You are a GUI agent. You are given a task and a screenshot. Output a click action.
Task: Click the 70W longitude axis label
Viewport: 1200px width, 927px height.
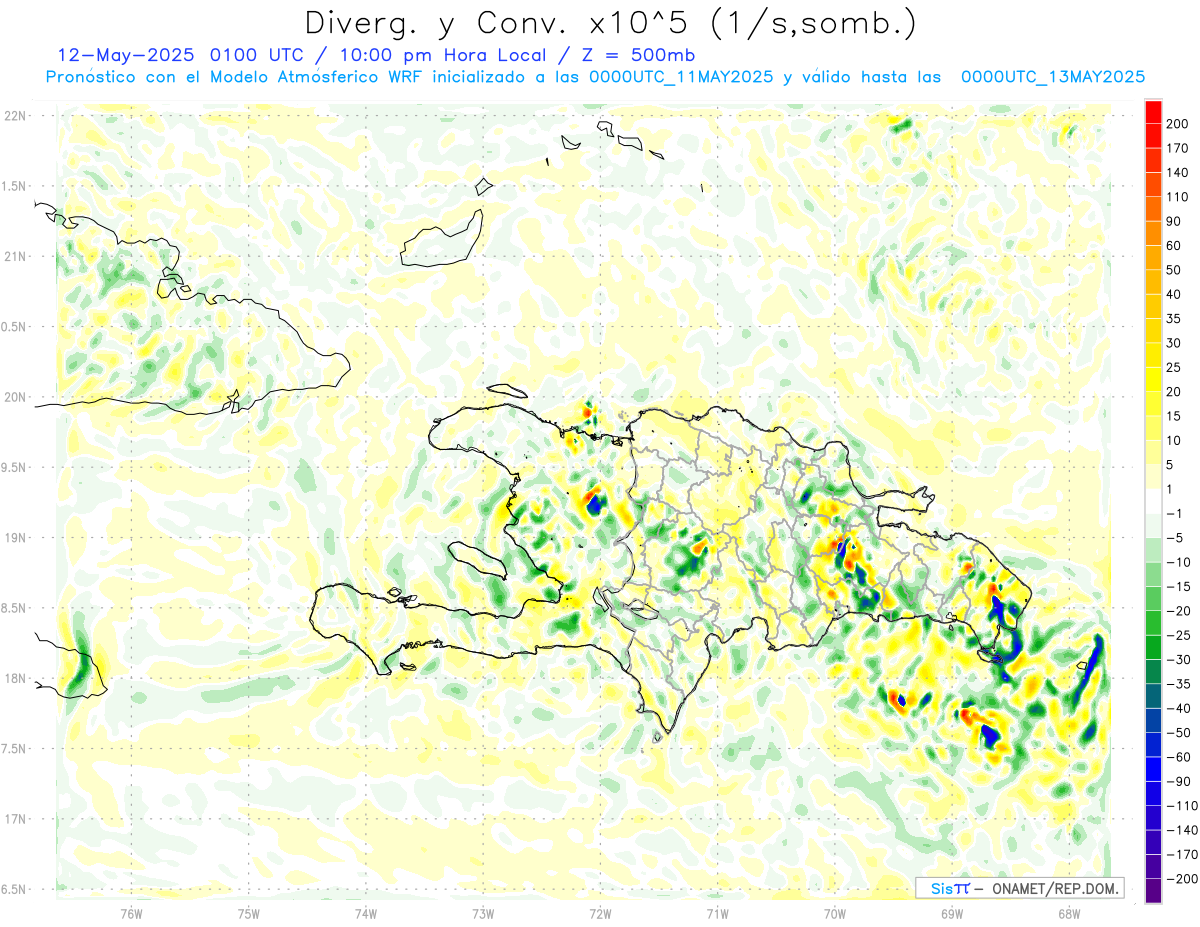(x=835, y=913)
